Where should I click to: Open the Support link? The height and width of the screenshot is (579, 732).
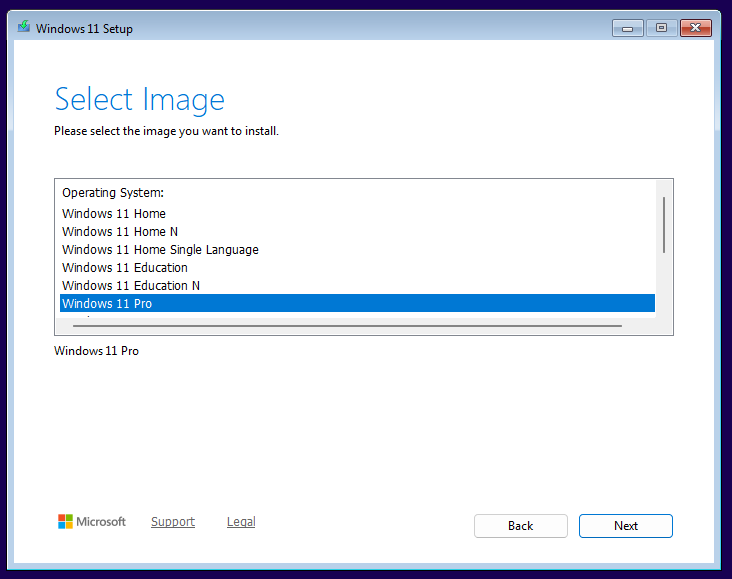coord(173,522)
